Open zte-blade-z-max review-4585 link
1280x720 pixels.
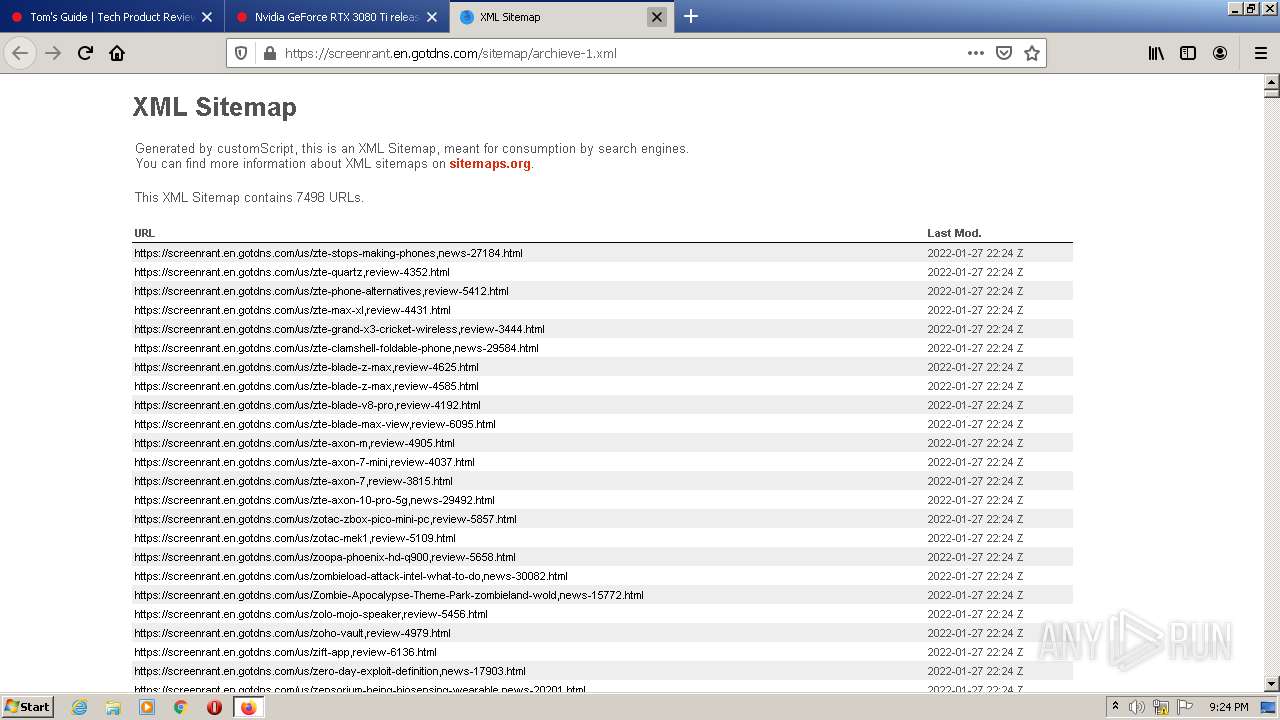(x=306, y=386)
